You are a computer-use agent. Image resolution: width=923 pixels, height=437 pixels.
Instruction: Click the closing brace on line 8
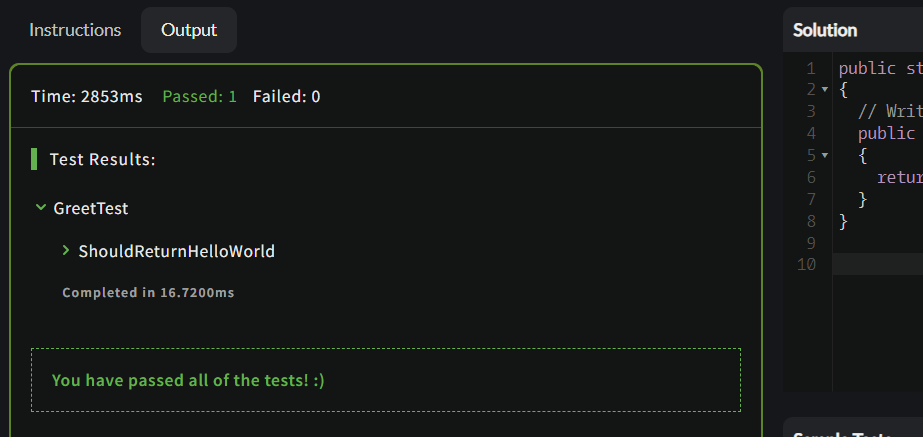(843, 221)
